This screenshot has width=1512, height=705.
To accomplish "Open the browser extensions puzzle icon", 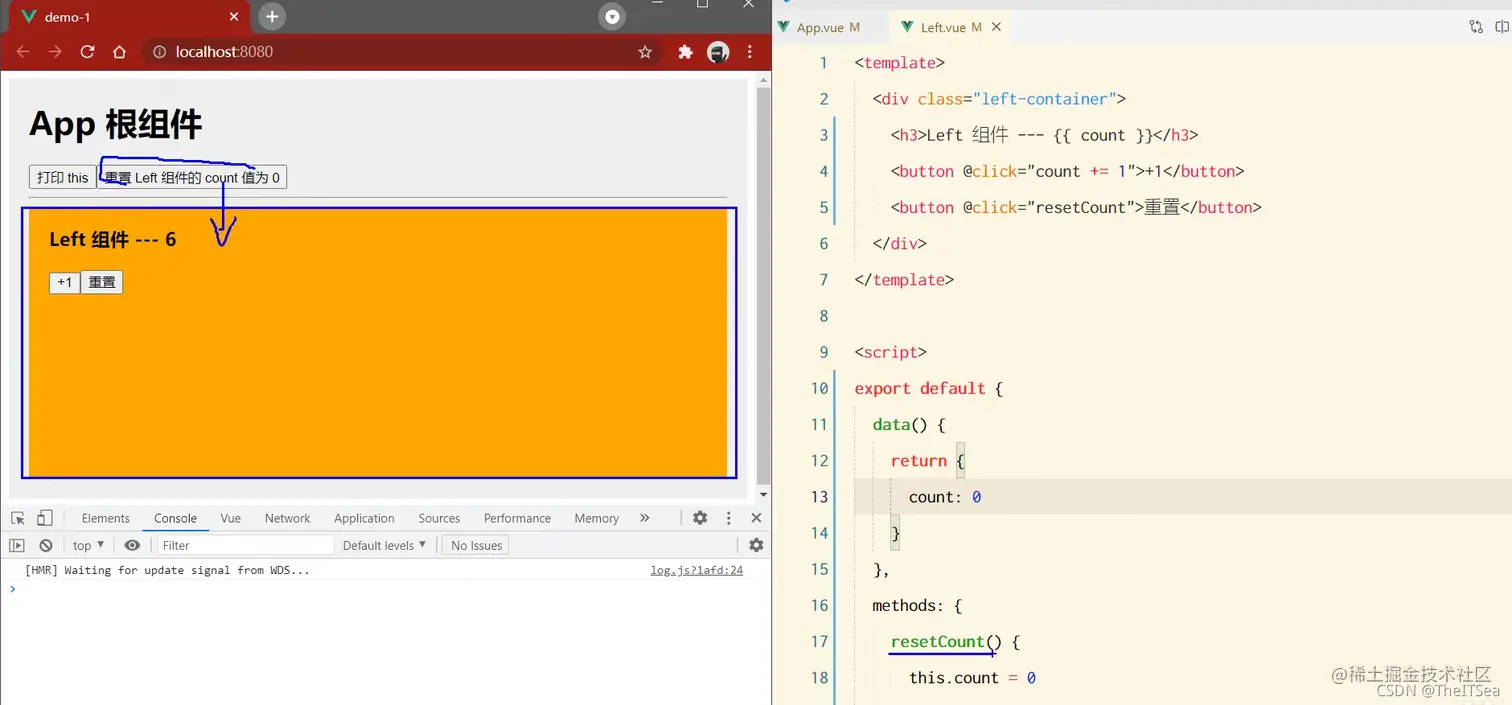I will [685, 52].
